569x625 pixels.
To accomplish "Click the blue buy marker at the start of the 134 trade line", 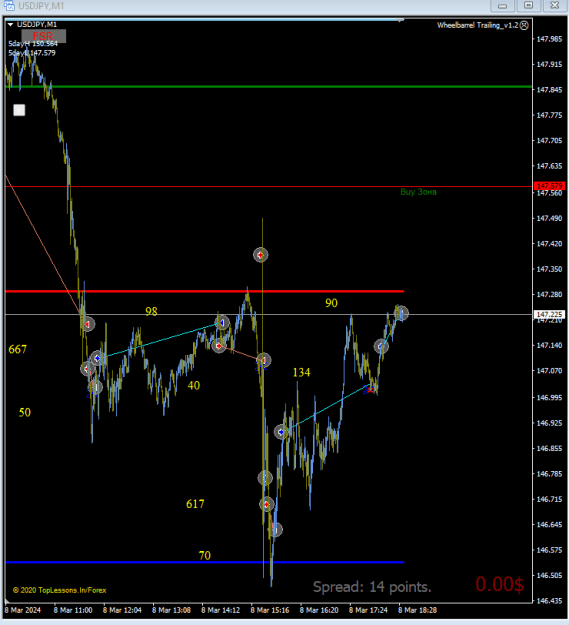I will point(281,432).
